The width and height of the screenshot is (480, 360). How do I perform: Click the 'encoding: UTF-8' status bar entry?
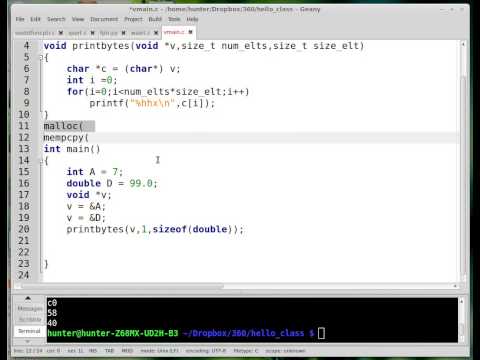pyautogui.click(x=206, y=351)
